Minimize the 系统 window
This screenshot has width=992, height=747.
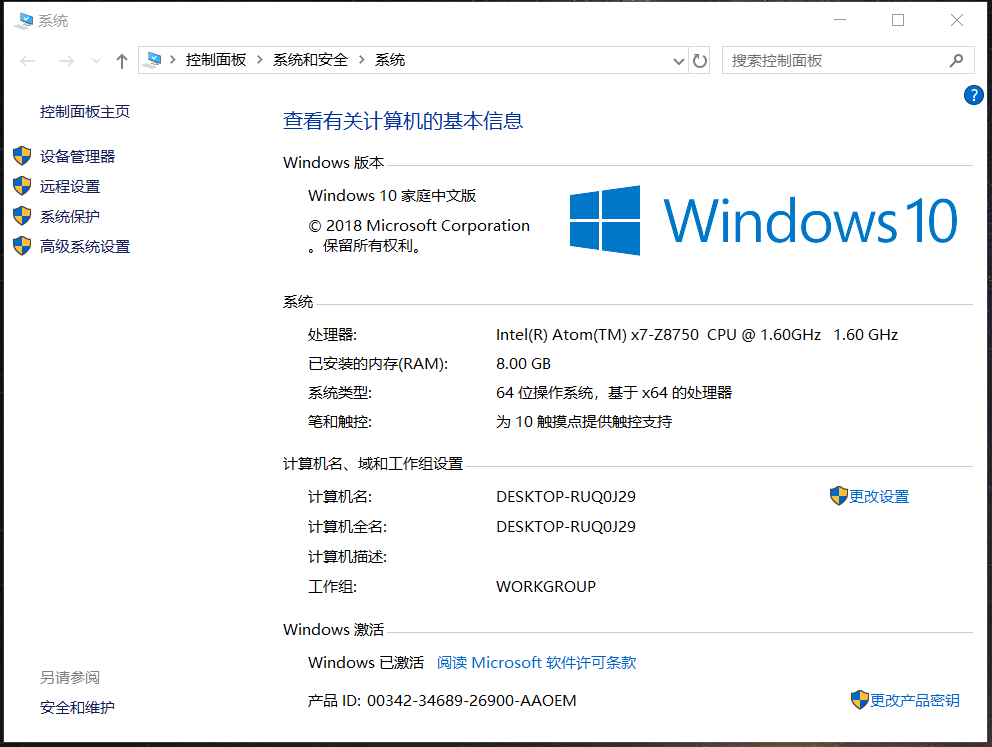tap(840, 20)
